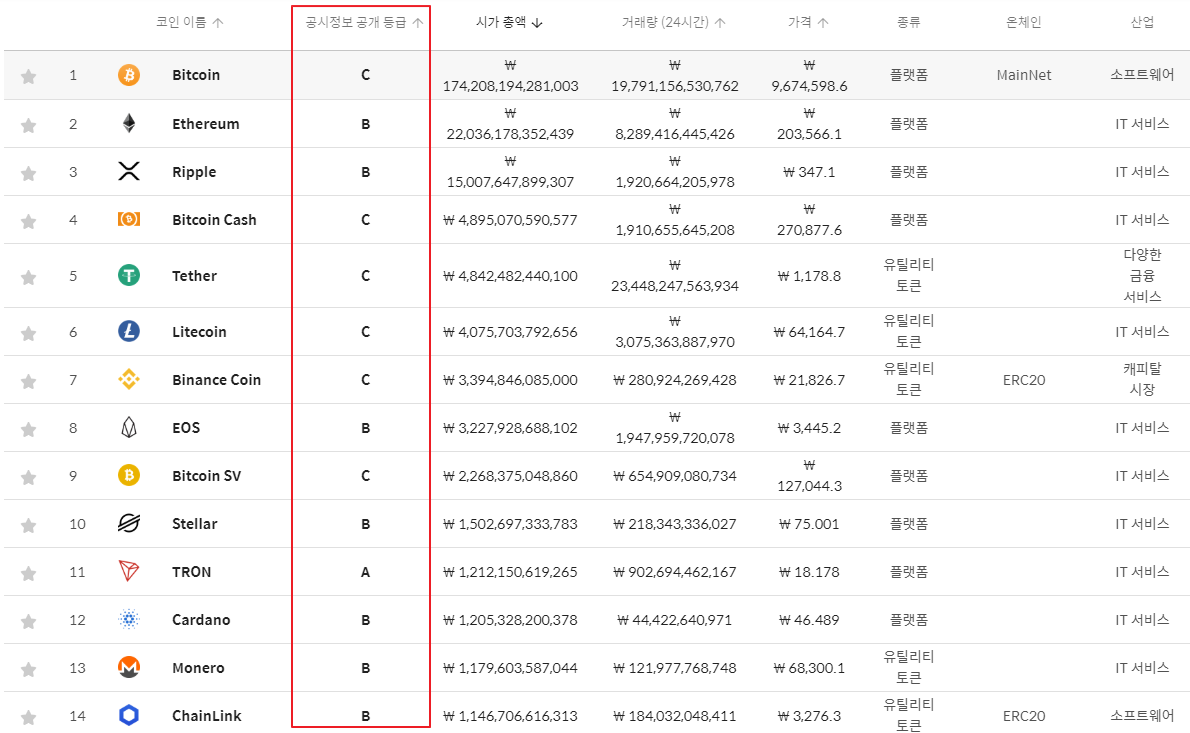
Task: Click Ripple's price ₩ 347.1
Action: coord(809,172)
